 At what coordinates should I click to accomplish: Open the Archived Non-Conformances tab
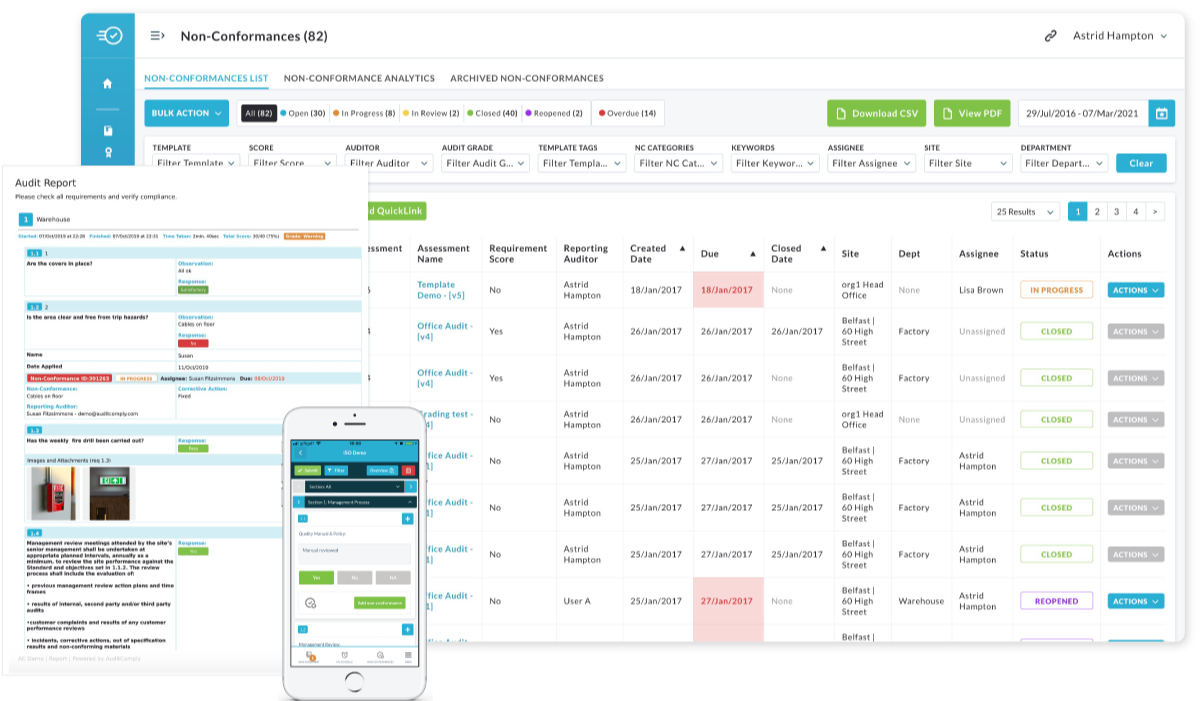526,78
